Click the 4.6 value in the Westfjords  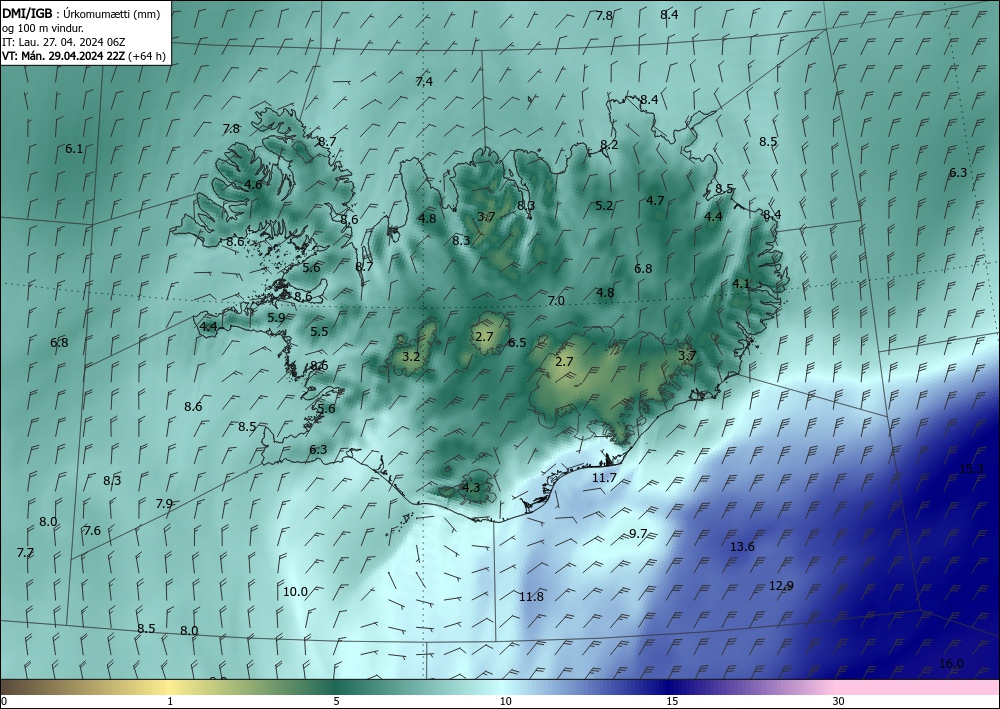[x=253, y=185]
